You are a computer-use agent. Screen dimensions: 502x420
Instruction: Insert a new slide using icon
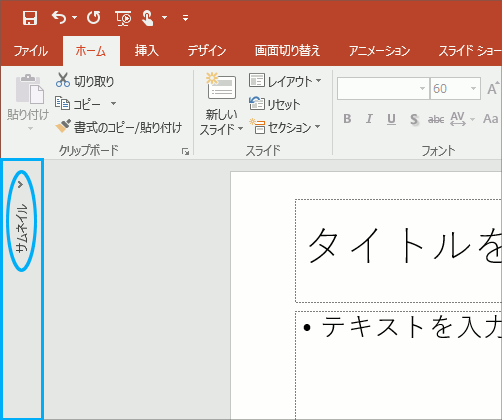[221, 86]
